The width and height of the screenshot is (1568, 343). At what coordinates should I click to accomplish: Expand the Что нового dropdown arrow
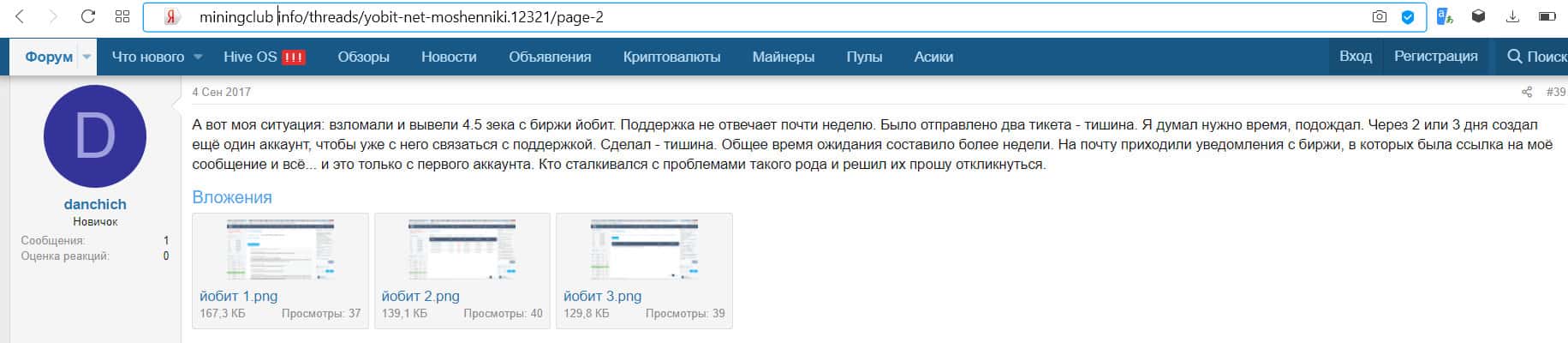[x=198, y=57]
